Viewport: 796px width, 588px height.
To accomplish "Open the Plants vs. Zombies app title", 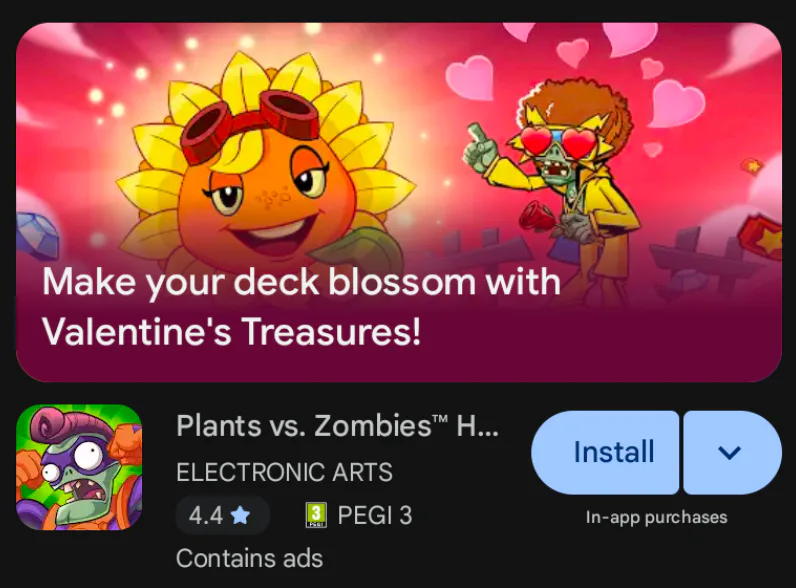I will (x=338, y=426).
